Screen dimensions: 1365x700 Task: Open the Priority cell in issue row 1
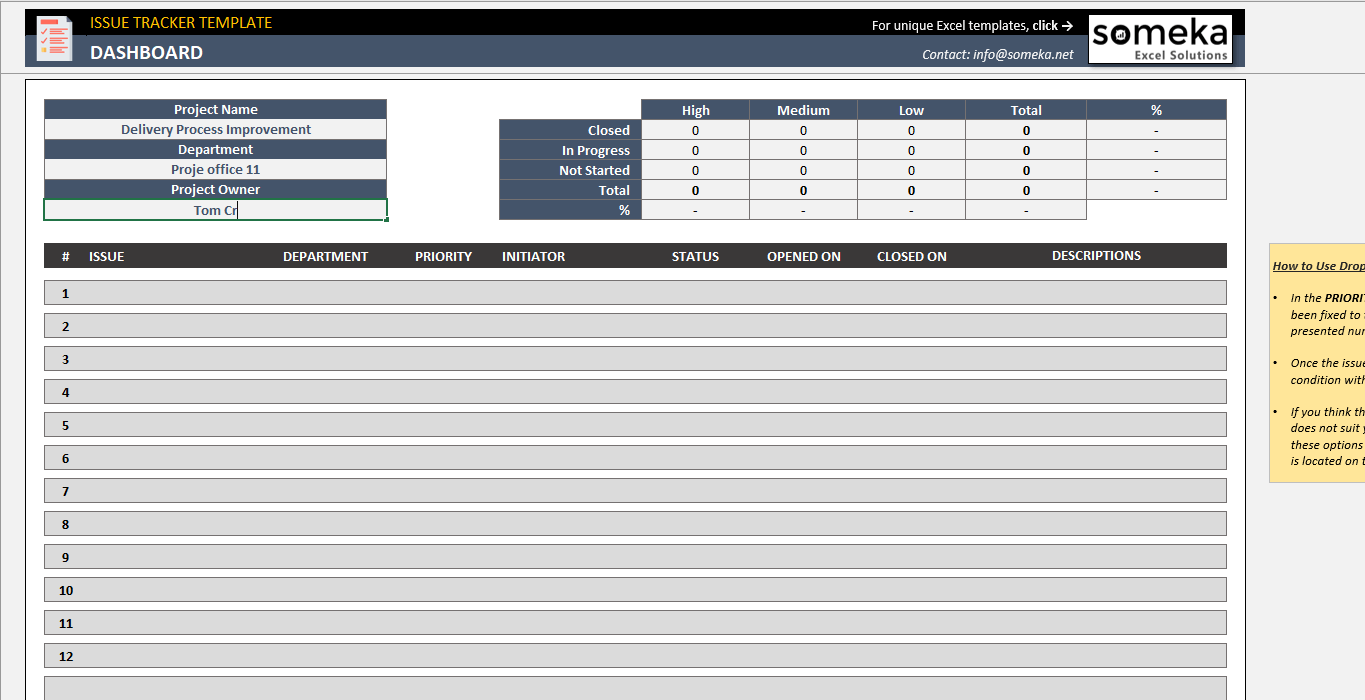pos(443,293)
